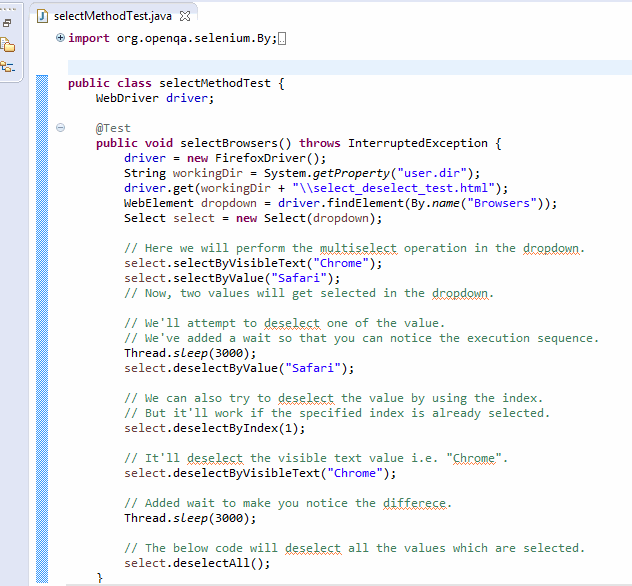The width and height of the screenshot is (632, 586).
Task: Click the blue range indicator bar in the editor margin
Action: tap(42, 328)
